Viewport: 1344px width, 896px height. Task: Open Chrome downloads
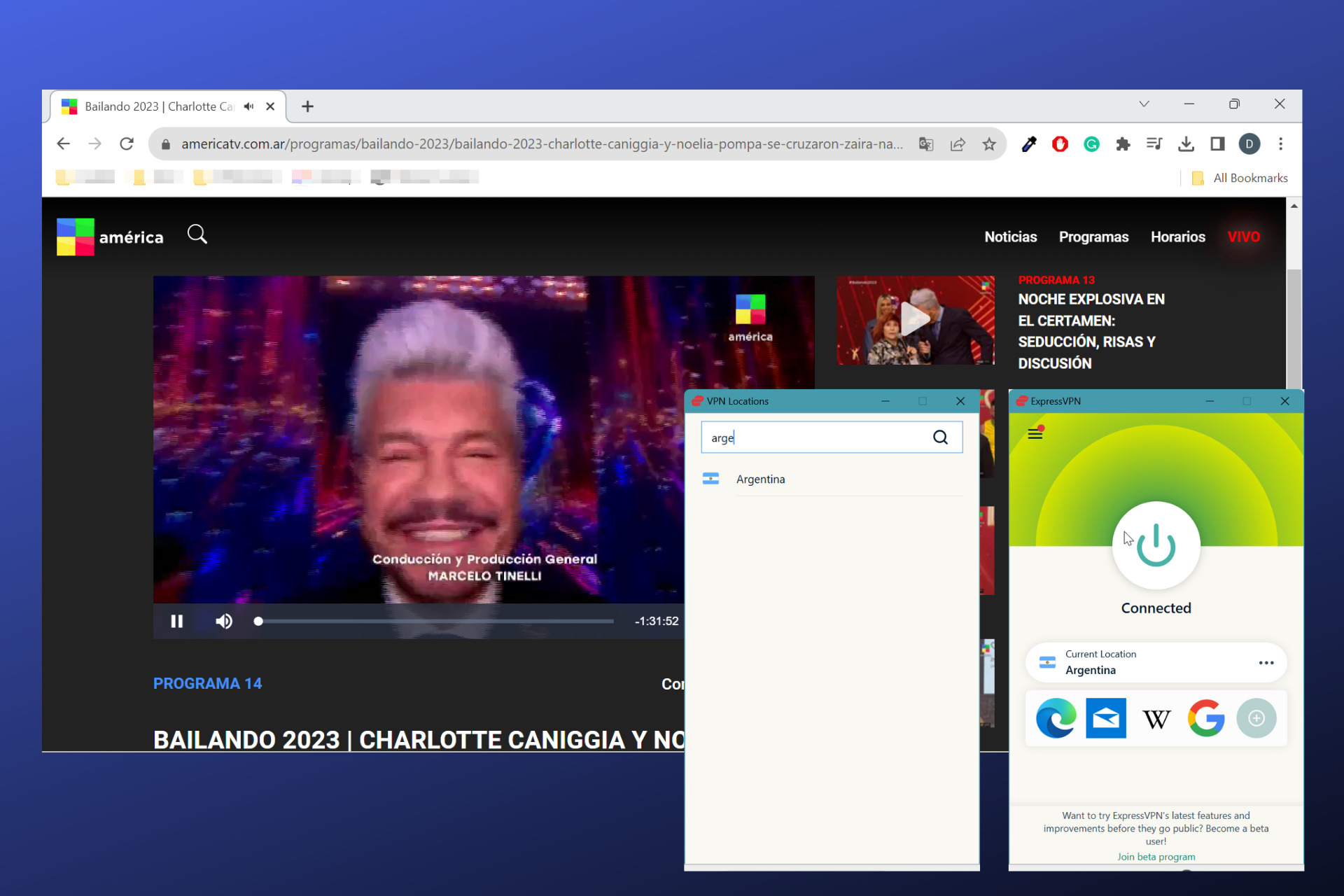1186,144
